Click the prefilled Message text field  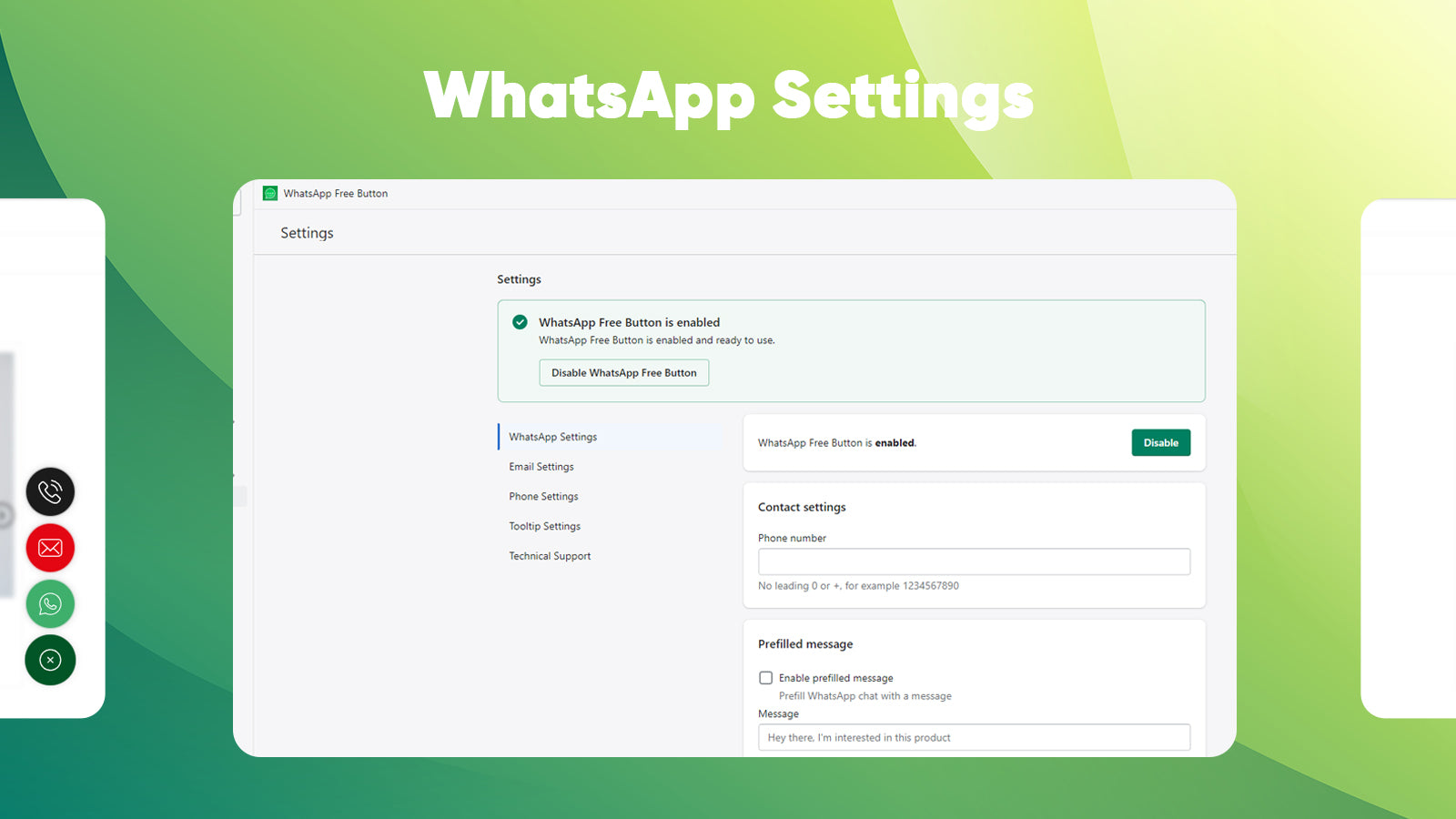pyautogui.click(x=973, y=737)
